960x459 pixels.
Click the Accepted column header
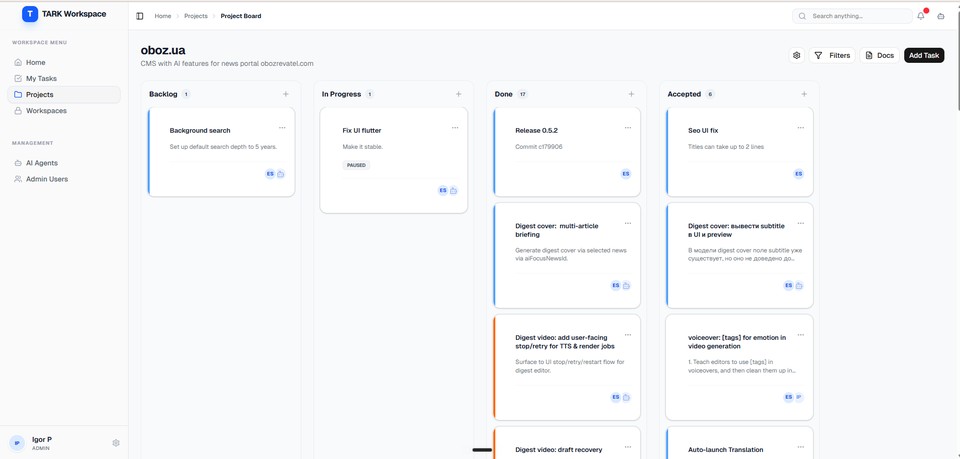pyautogui.click(x=684, y=94)
